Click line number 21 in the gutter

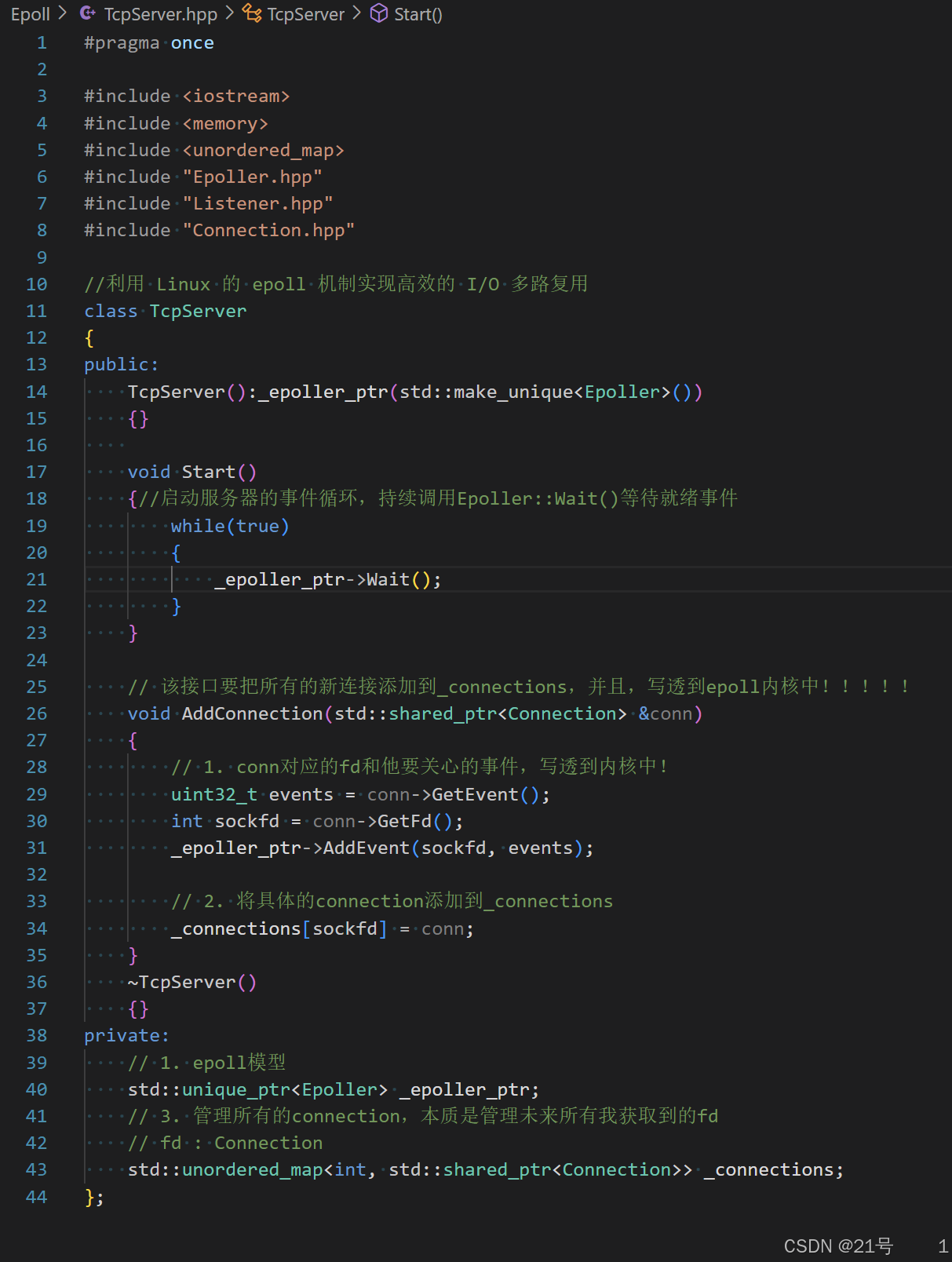37,579
